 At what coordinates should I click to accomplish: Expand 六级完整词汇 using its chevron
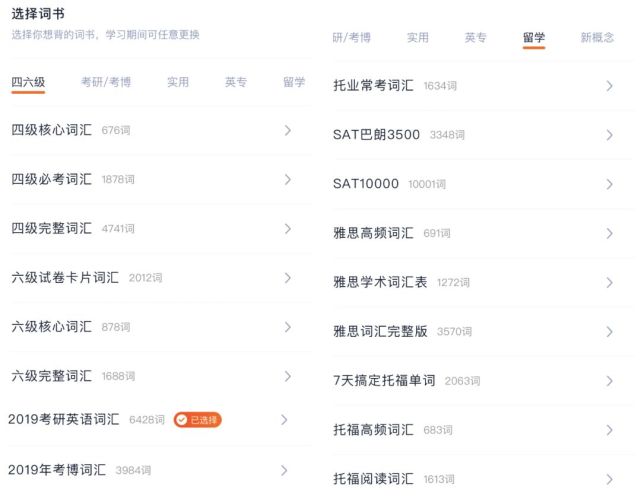pos(287,376)
